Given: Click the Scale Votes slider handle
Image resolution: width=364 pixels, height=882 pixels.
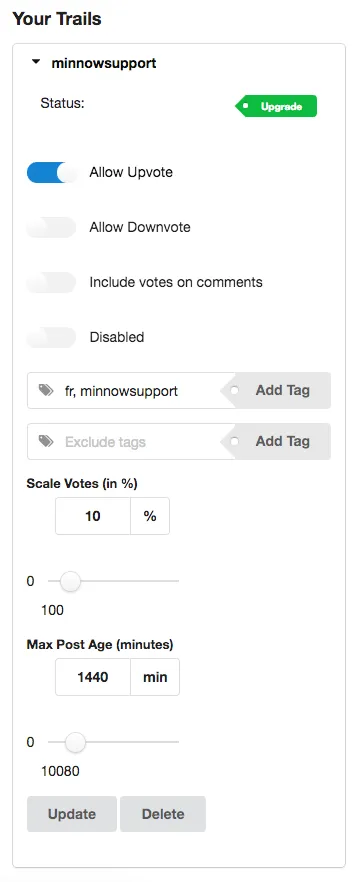Looking at the screenshot, I should click(70, 581).
